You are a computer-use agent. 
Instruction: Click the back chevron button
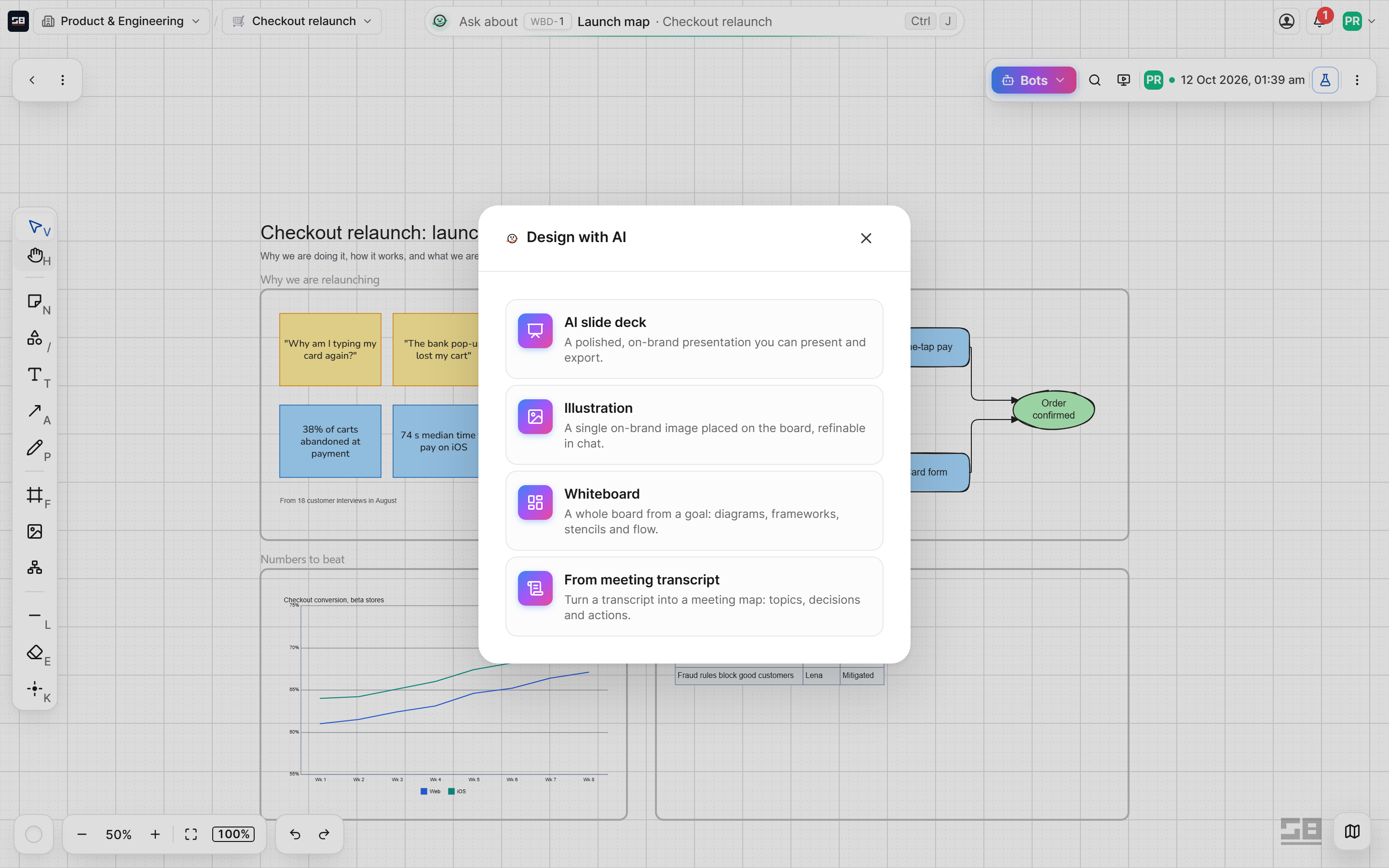pos(32,81)
